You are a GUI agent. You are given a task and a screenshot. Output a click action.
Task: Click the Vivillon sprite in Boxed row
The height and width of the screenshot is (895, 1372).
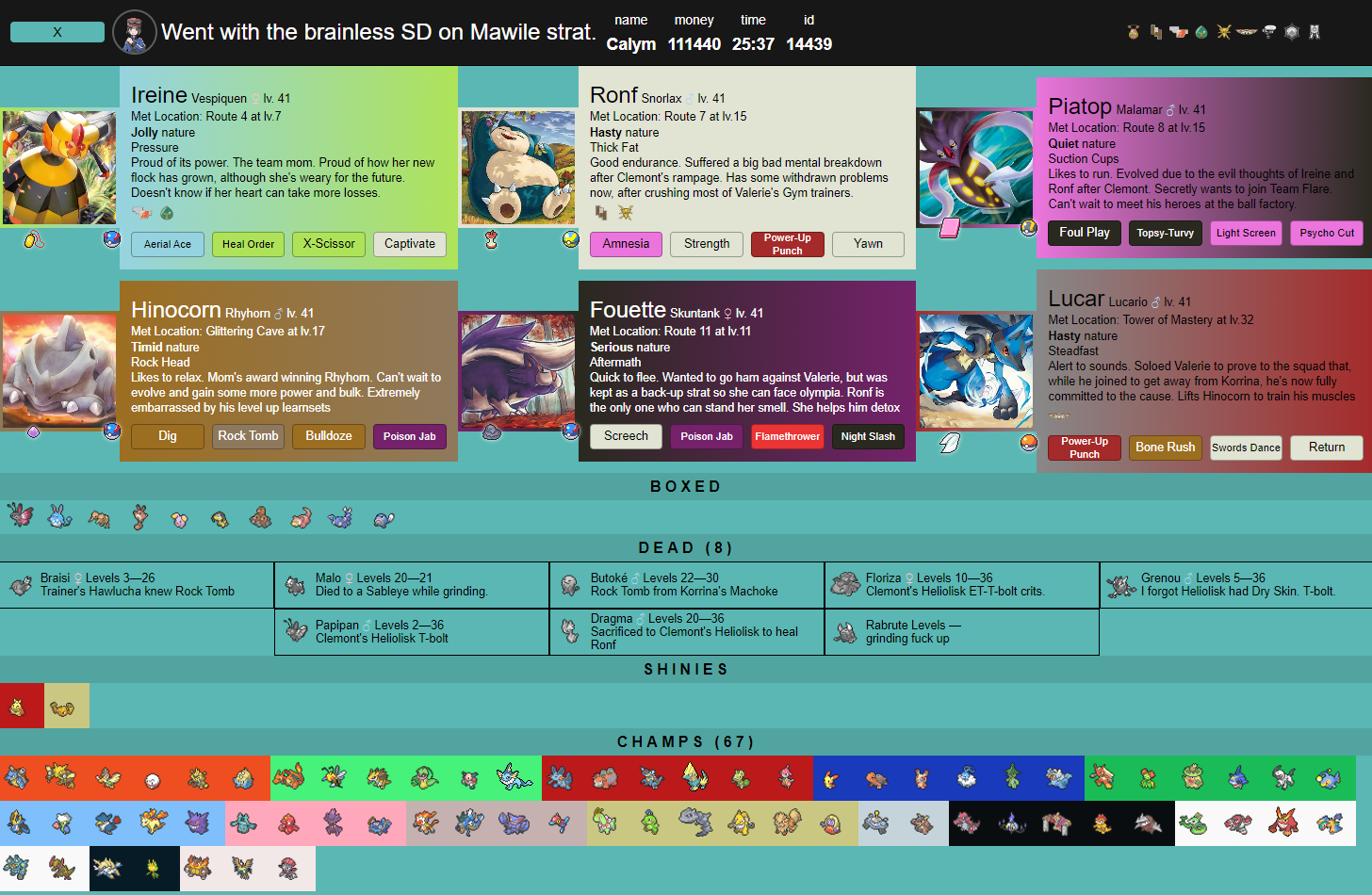[x=21, y=515]
